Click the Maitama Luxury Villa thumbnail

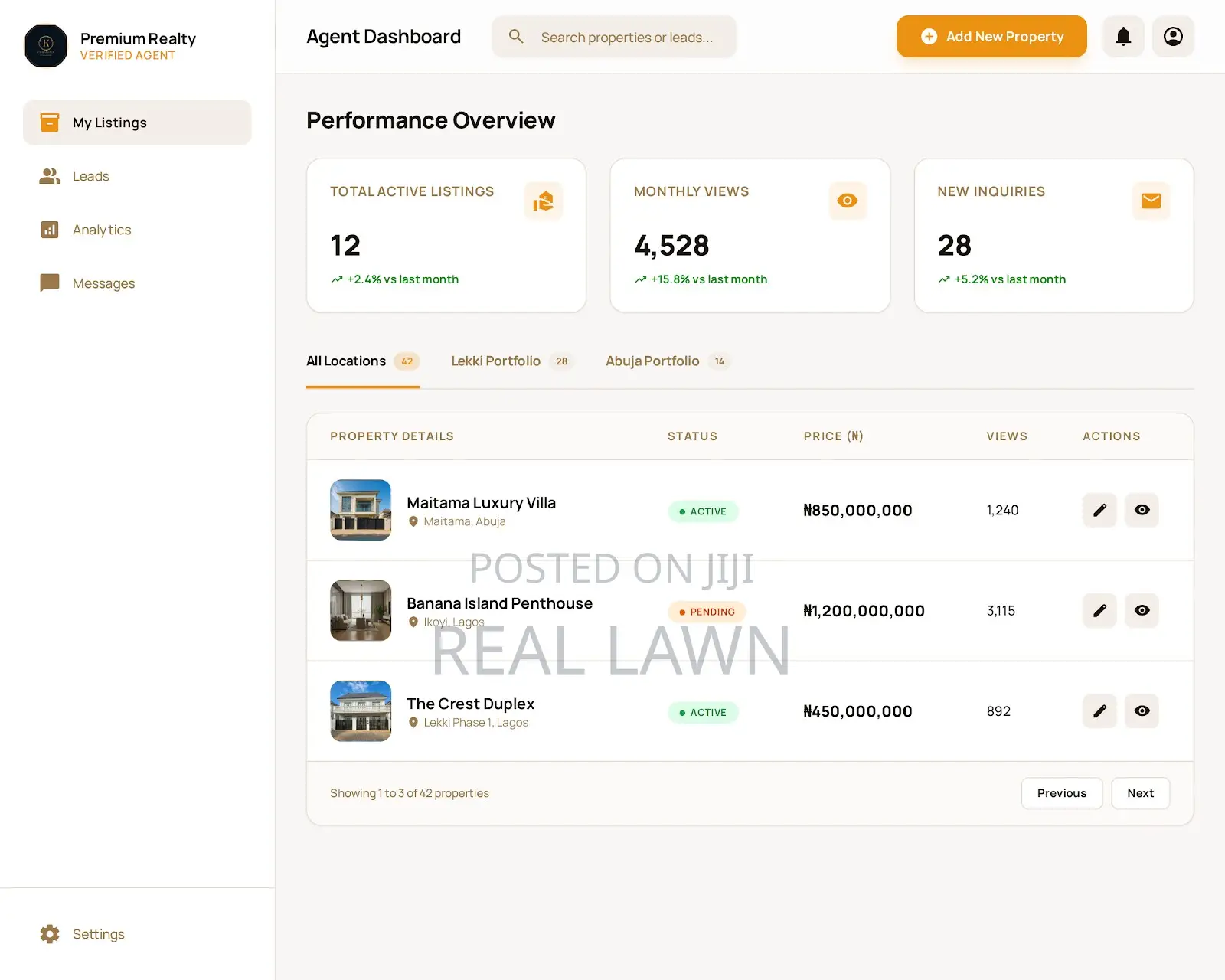(361, 510)
